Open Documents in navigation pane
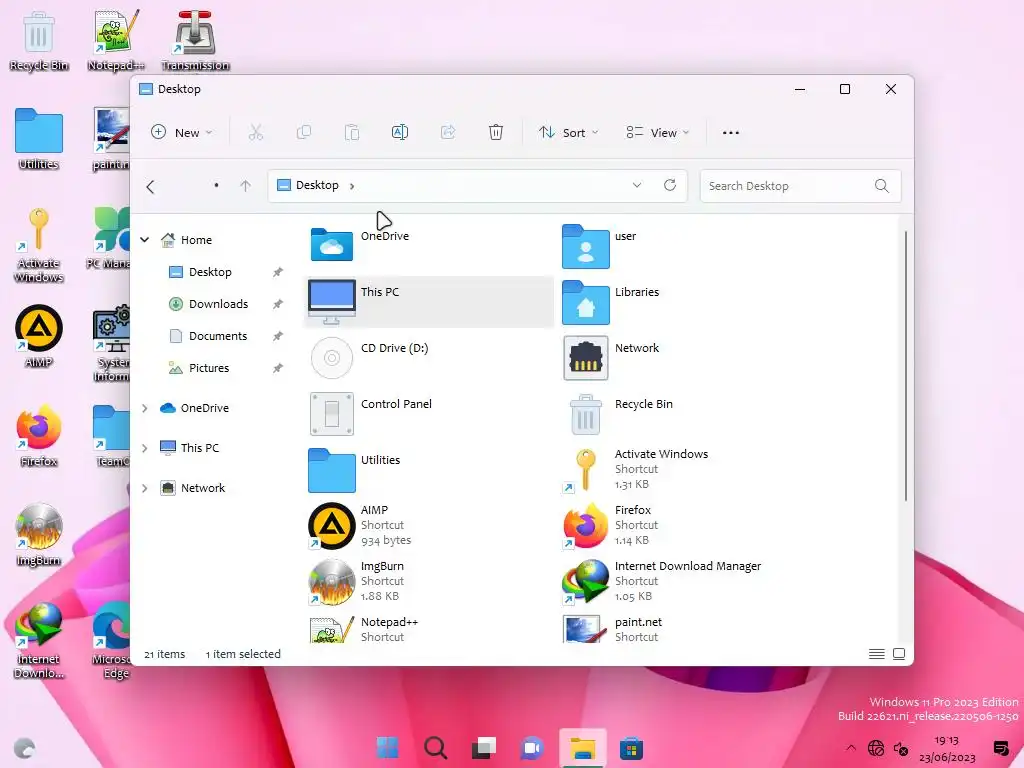The image size is (1024, 768). coord(218,336)
